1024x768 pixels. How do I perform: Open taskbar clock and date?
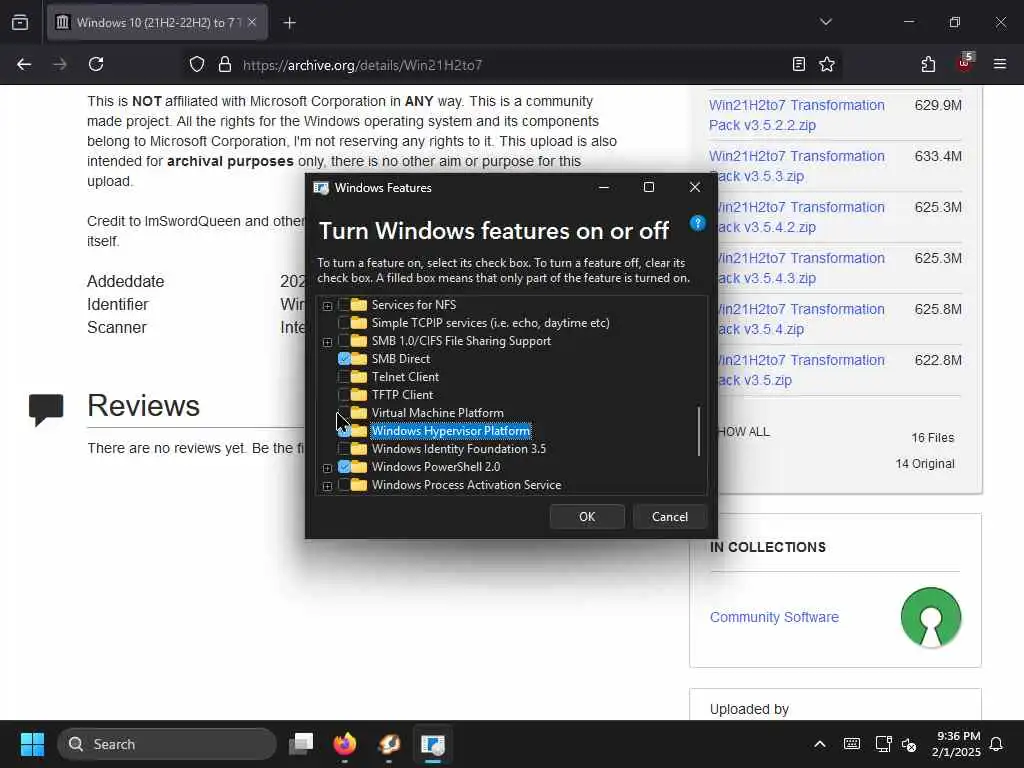pos(956,744)
